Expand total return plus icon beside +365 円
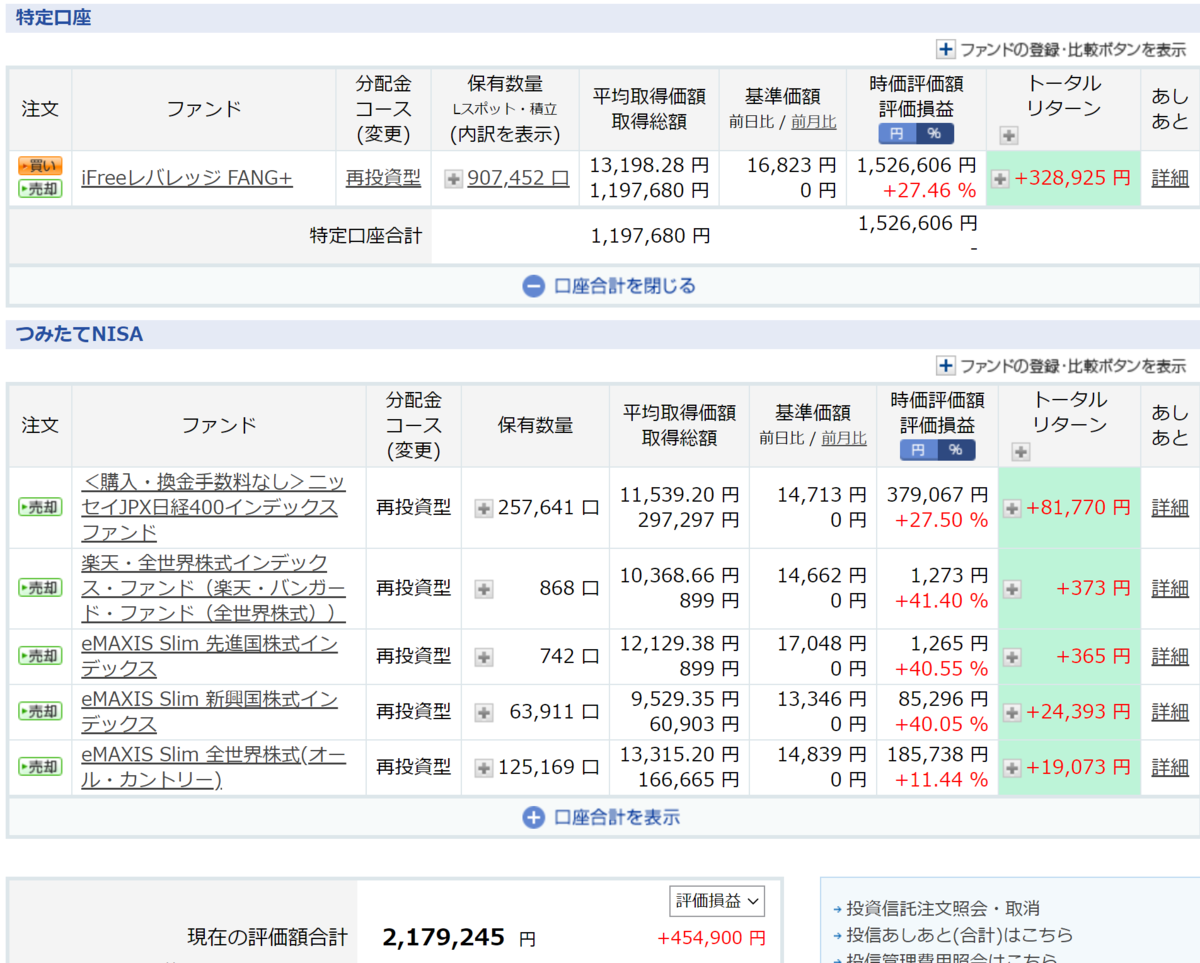This screenshot has height=963, width=1200. 1012,657
